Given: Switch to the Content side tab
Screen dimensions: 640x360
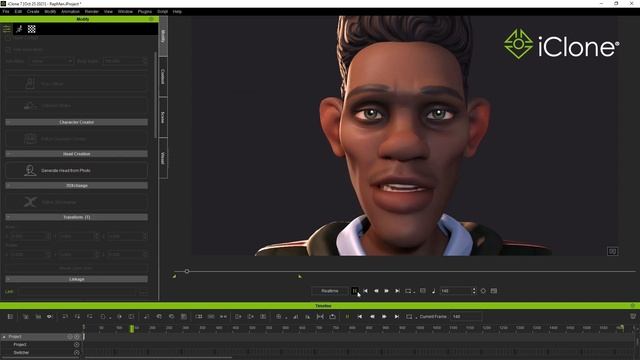Looking at the screenshot, I should tap(163, 77).
